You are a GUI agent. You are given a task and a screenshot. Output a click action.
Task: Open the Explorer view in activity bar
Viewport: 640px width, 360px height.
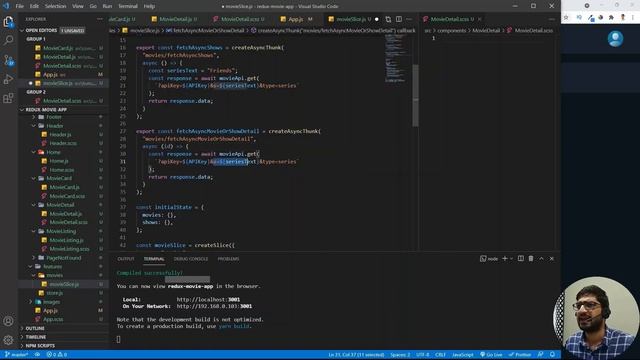tap(8, 21)
